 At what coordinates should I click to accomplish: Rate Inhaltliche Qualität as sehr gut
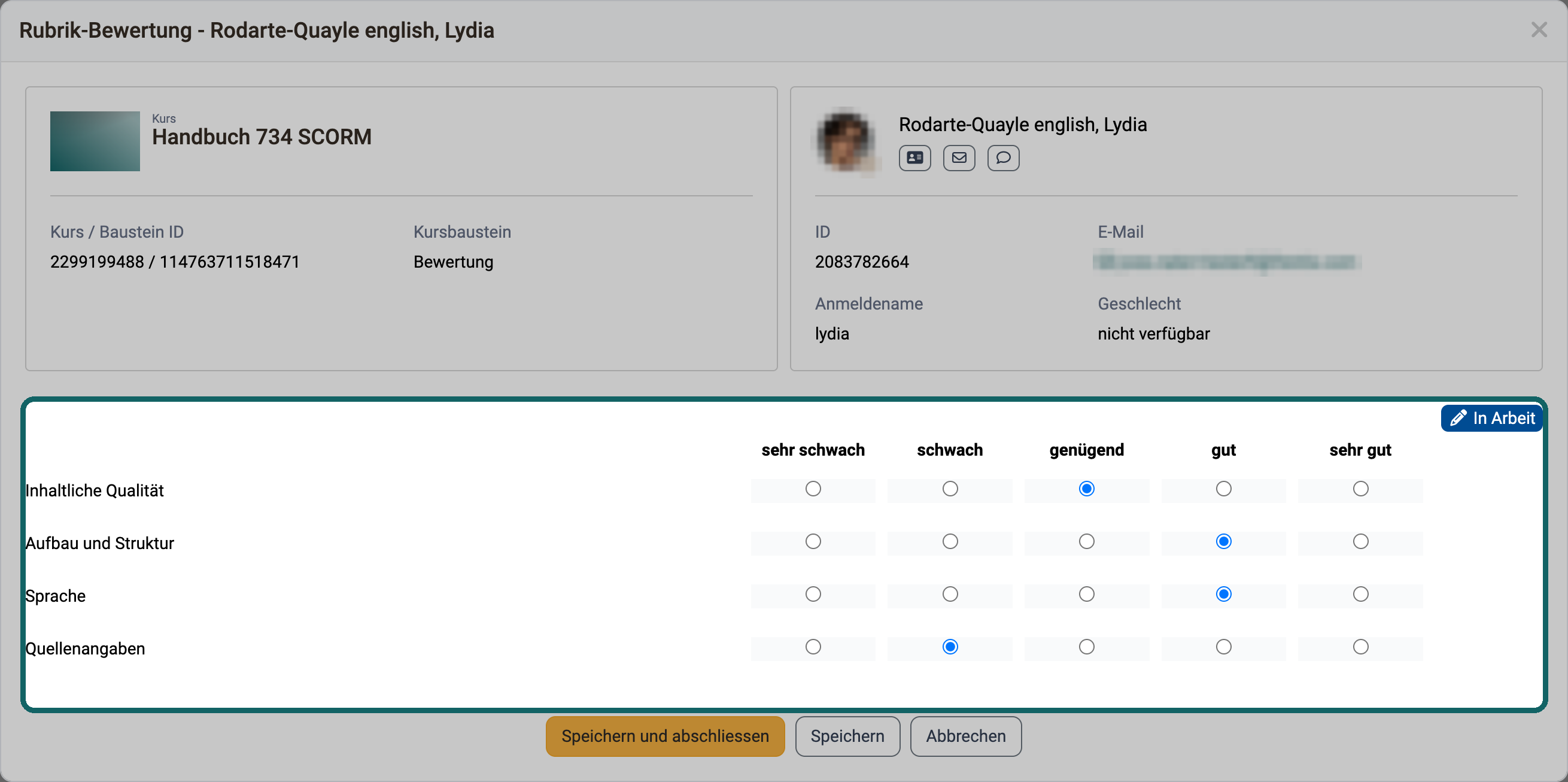[1360, 489]
